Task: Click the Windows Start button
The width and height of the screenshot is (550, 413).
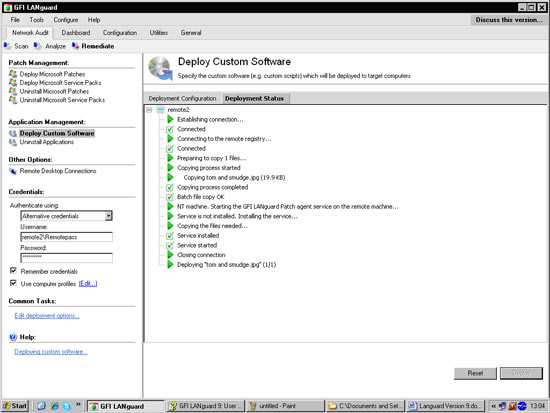Action: [15, 406]
